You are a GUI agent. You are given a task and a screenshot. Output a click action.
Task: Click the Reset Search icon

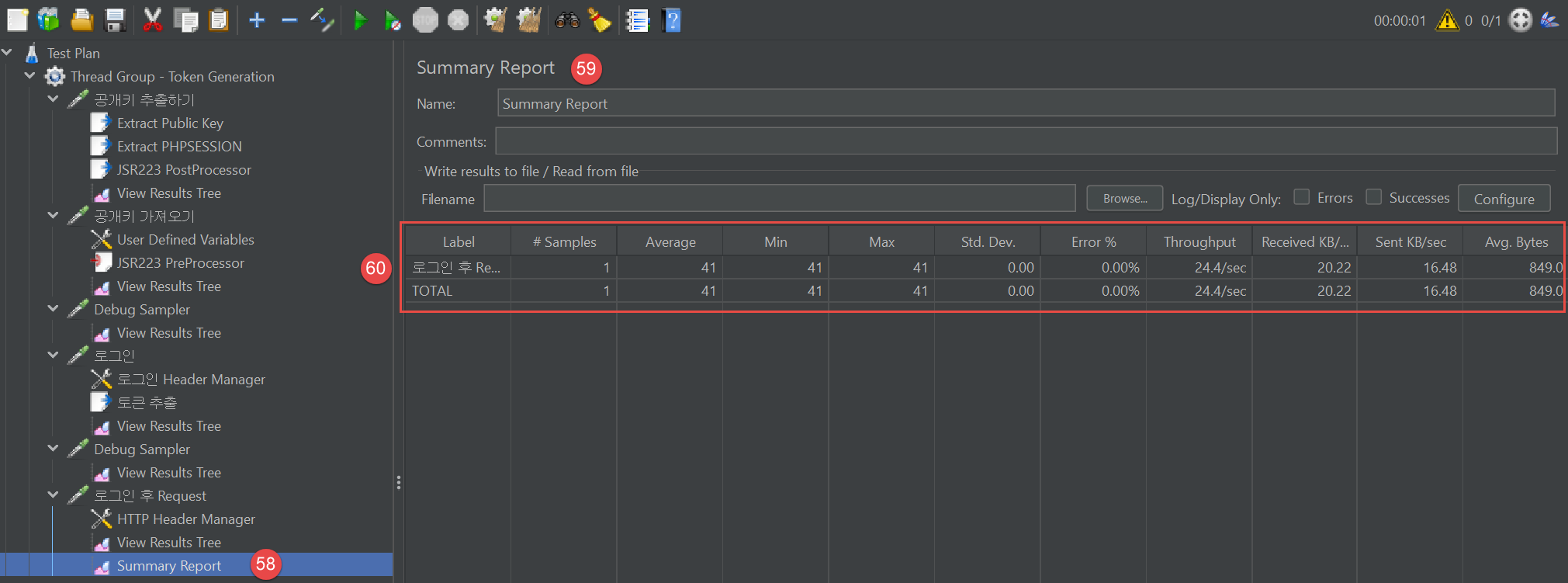600,20
